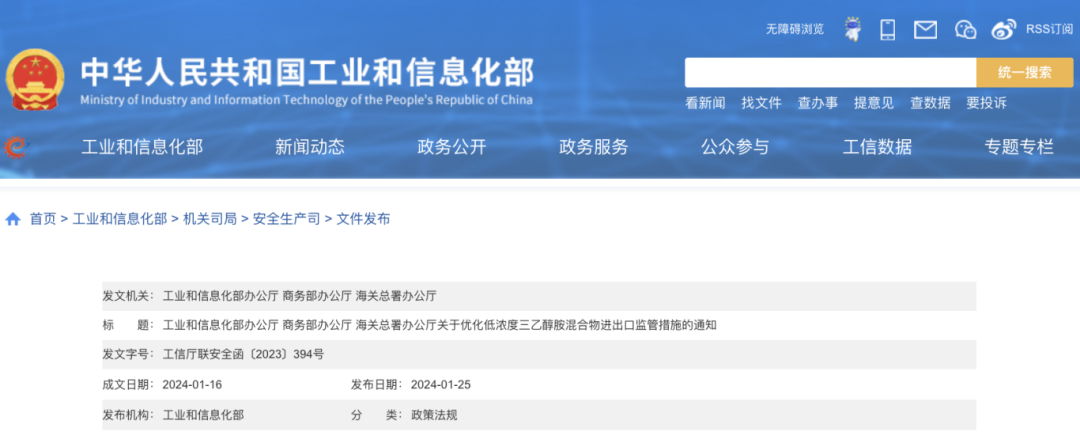Open the mobile phone version icon

pyautogui.click(x=887, y=29)
